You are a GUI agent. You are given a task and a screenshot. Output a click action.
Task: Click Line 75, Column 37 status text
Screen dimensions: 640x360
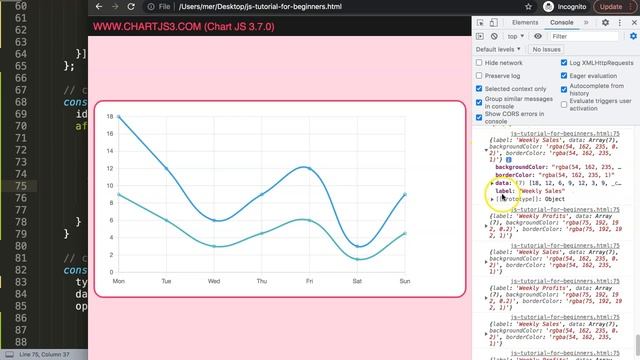[x=44, y=354]
